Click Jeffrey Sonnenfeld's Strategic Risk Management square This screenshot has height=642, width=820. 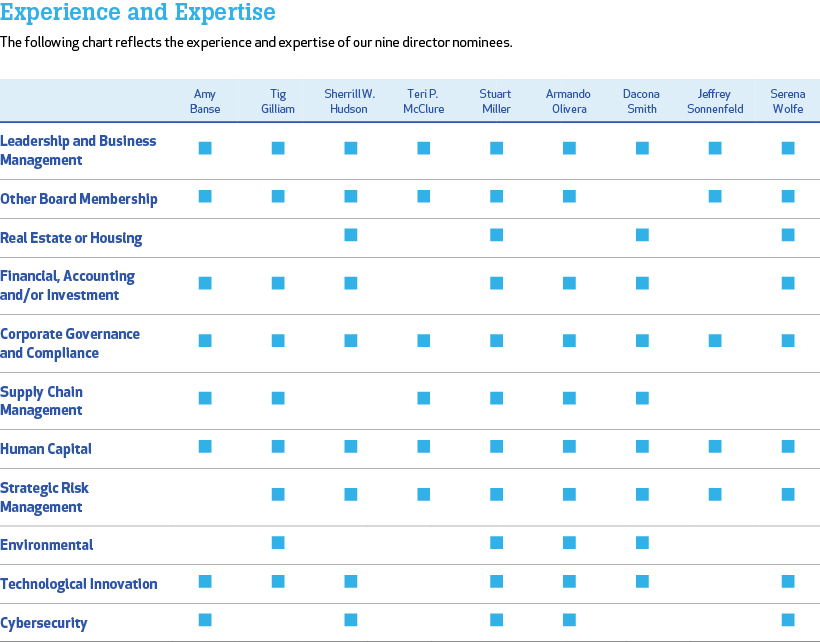[x=715, y=494]
